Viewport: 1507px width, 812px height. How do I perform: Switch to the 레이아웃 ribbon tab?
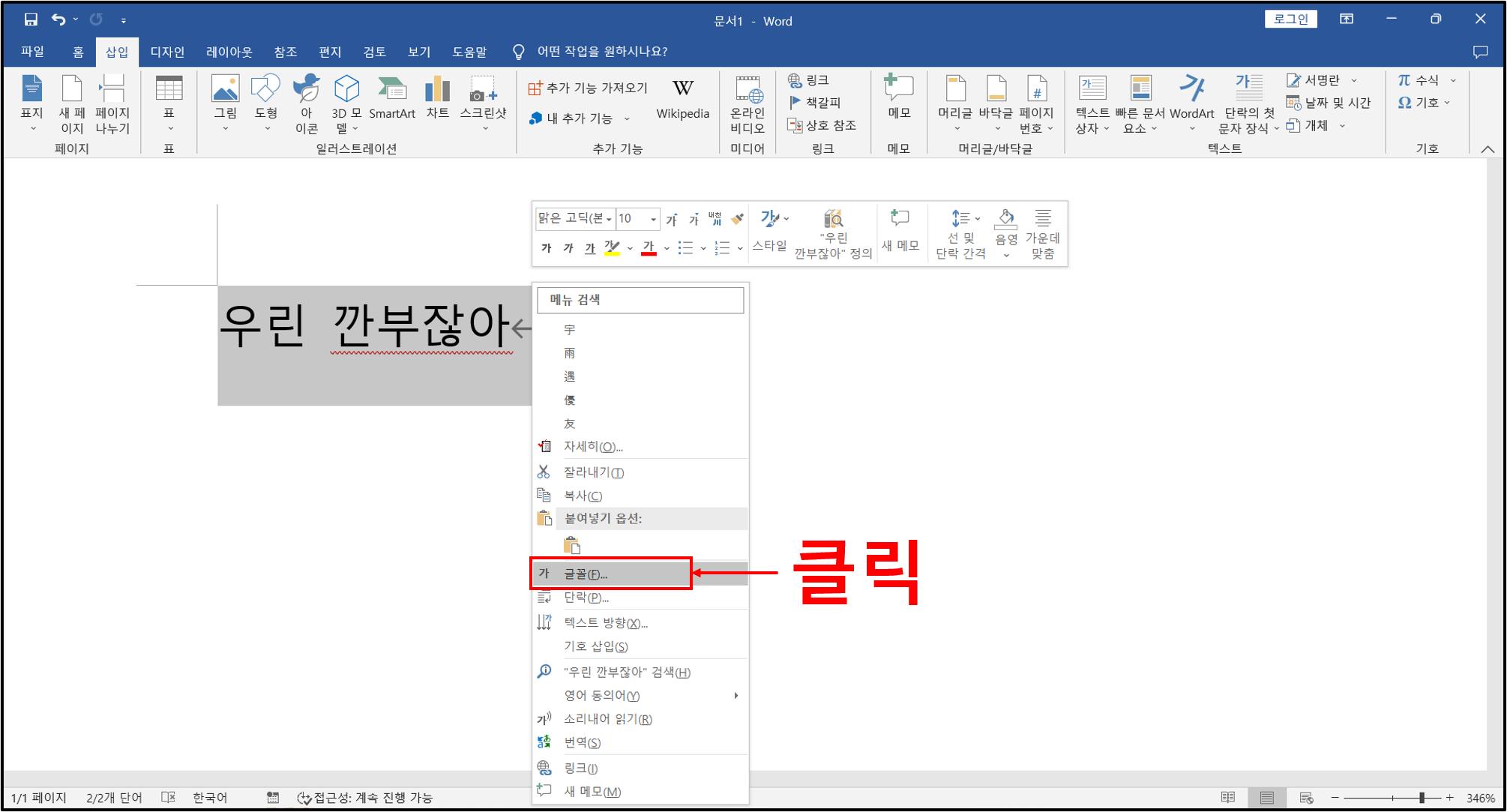pyautogui.click(x=229, y=52)
